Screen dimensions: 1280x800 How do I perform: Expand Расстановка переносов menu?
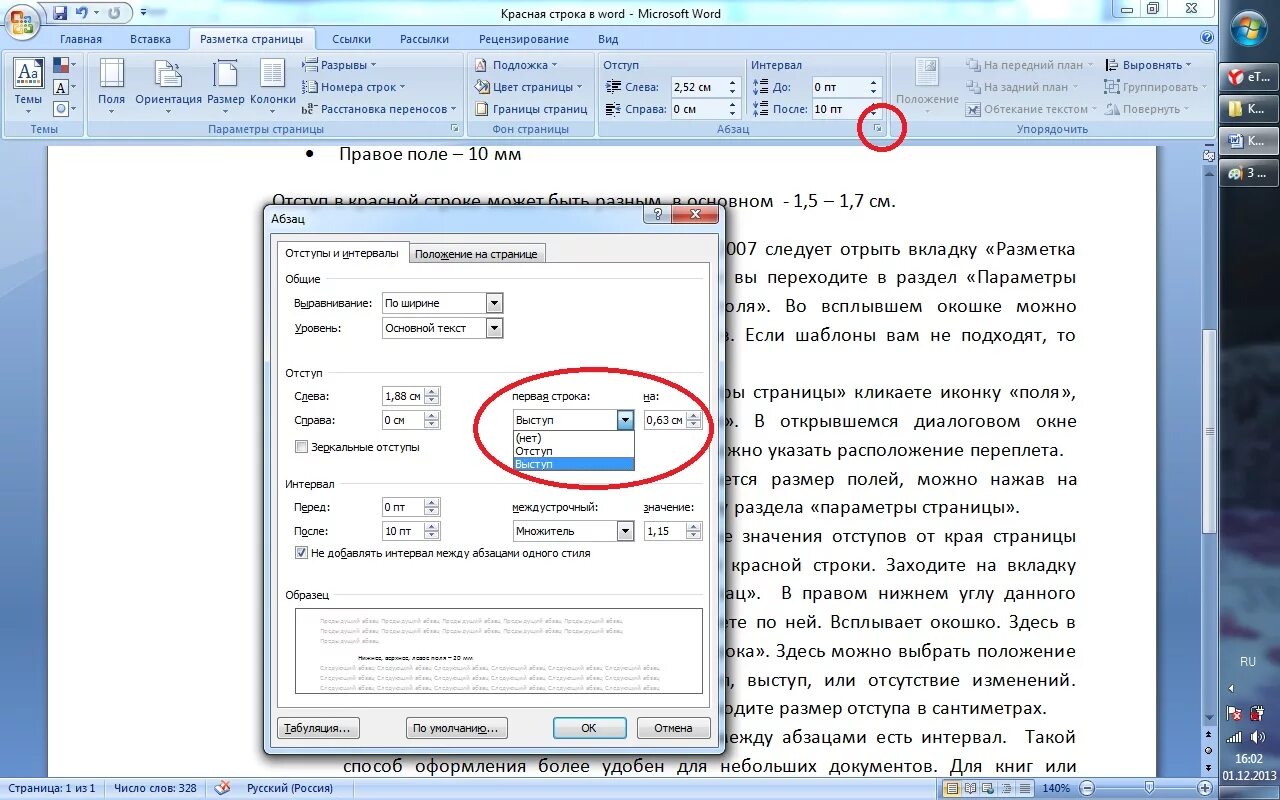380,109
